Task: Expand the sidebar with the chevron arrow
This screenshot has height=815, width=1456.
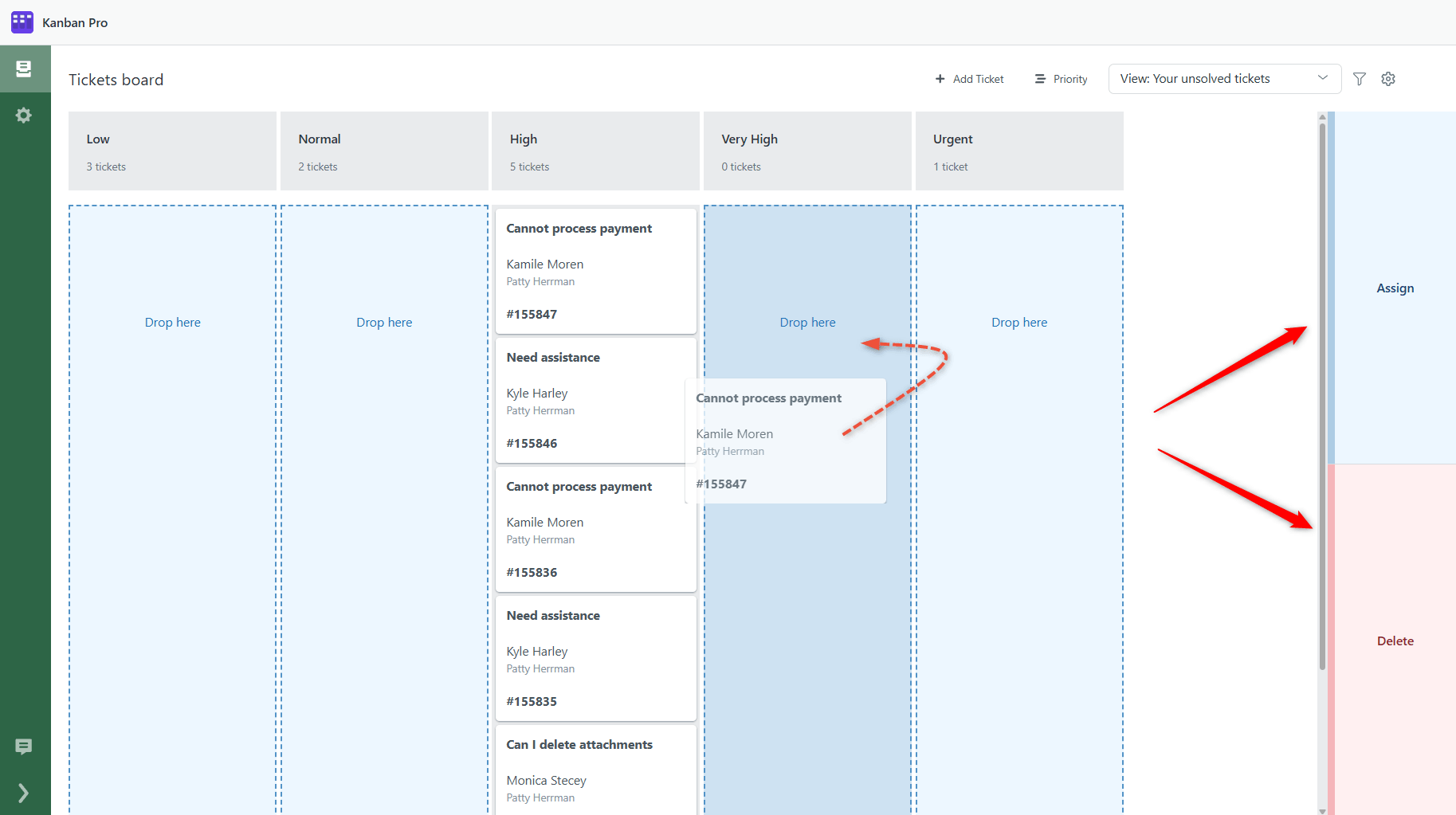Action: pos(24,793)
